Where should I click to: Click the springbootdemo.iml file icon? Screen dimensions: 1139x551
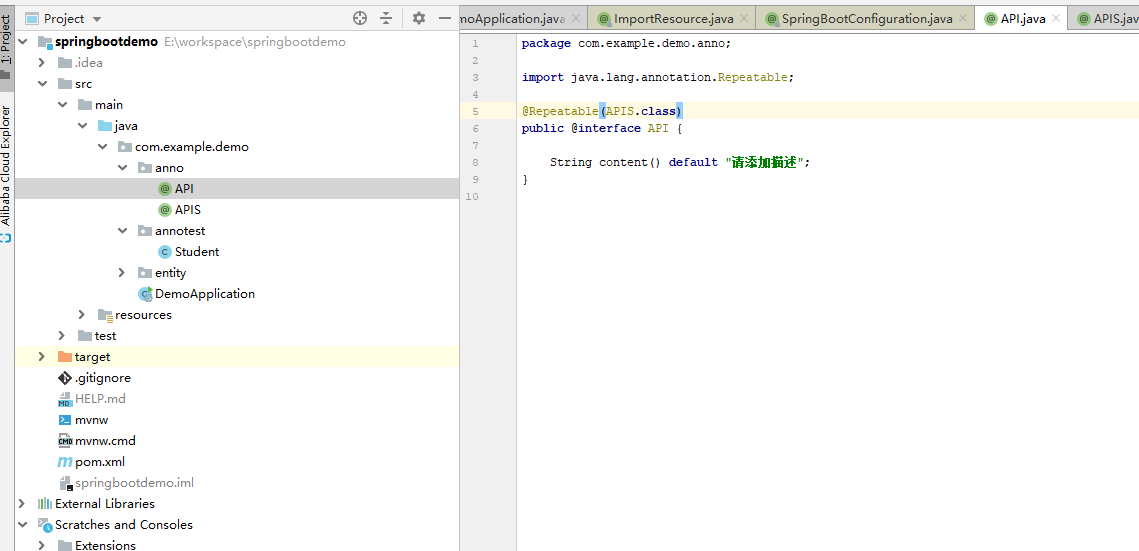65,483
